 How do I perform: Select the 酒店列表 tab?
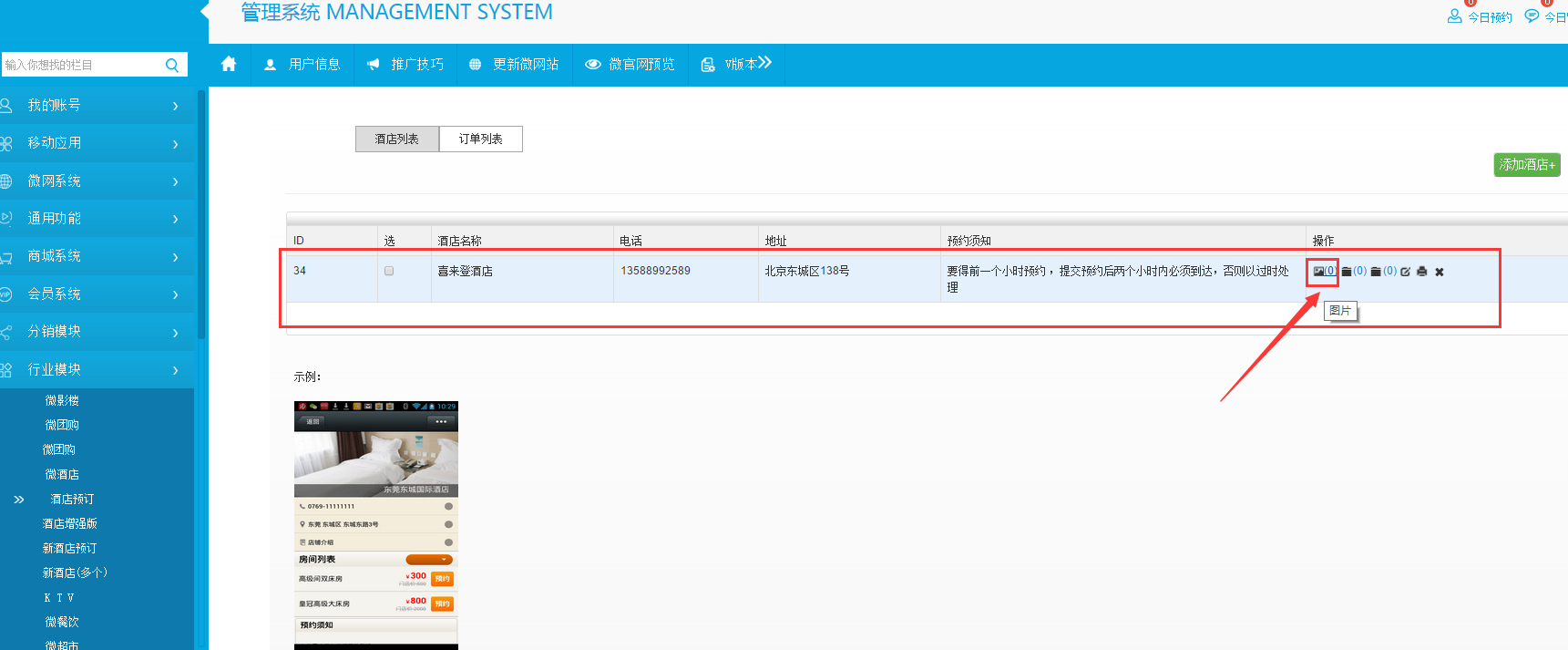click(396, 139)
